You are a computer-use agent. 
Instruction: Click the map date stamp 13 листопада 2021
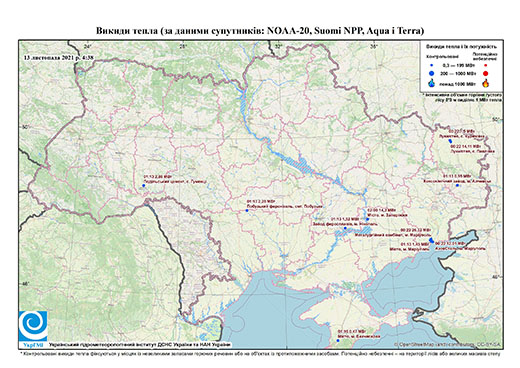(58, 57)
